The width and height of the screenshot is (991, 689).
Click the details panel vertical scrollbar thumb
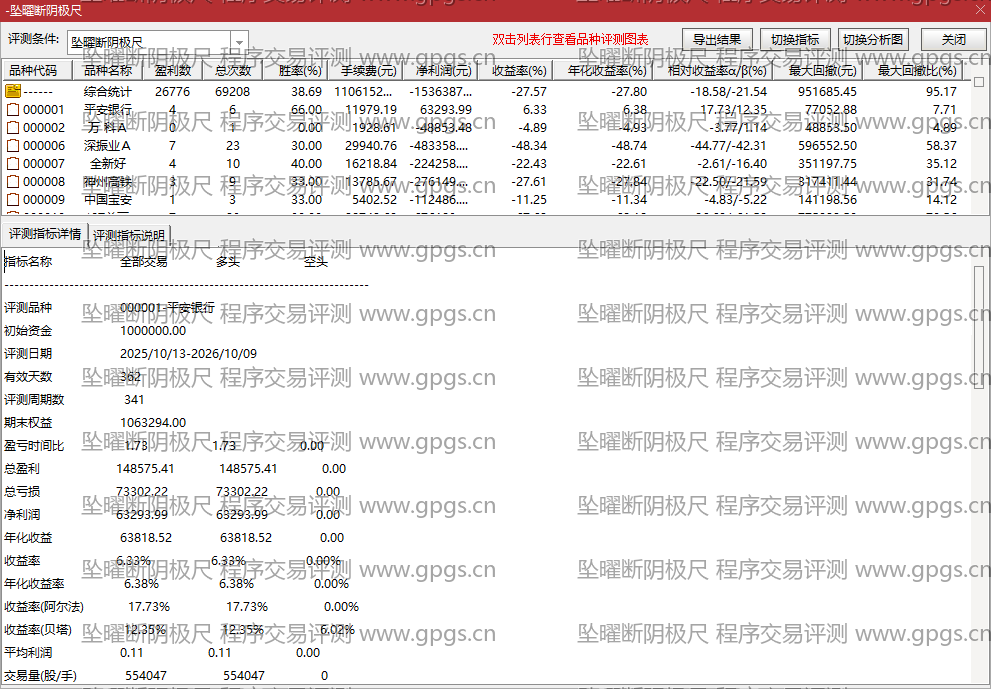(x=979, y=326)
